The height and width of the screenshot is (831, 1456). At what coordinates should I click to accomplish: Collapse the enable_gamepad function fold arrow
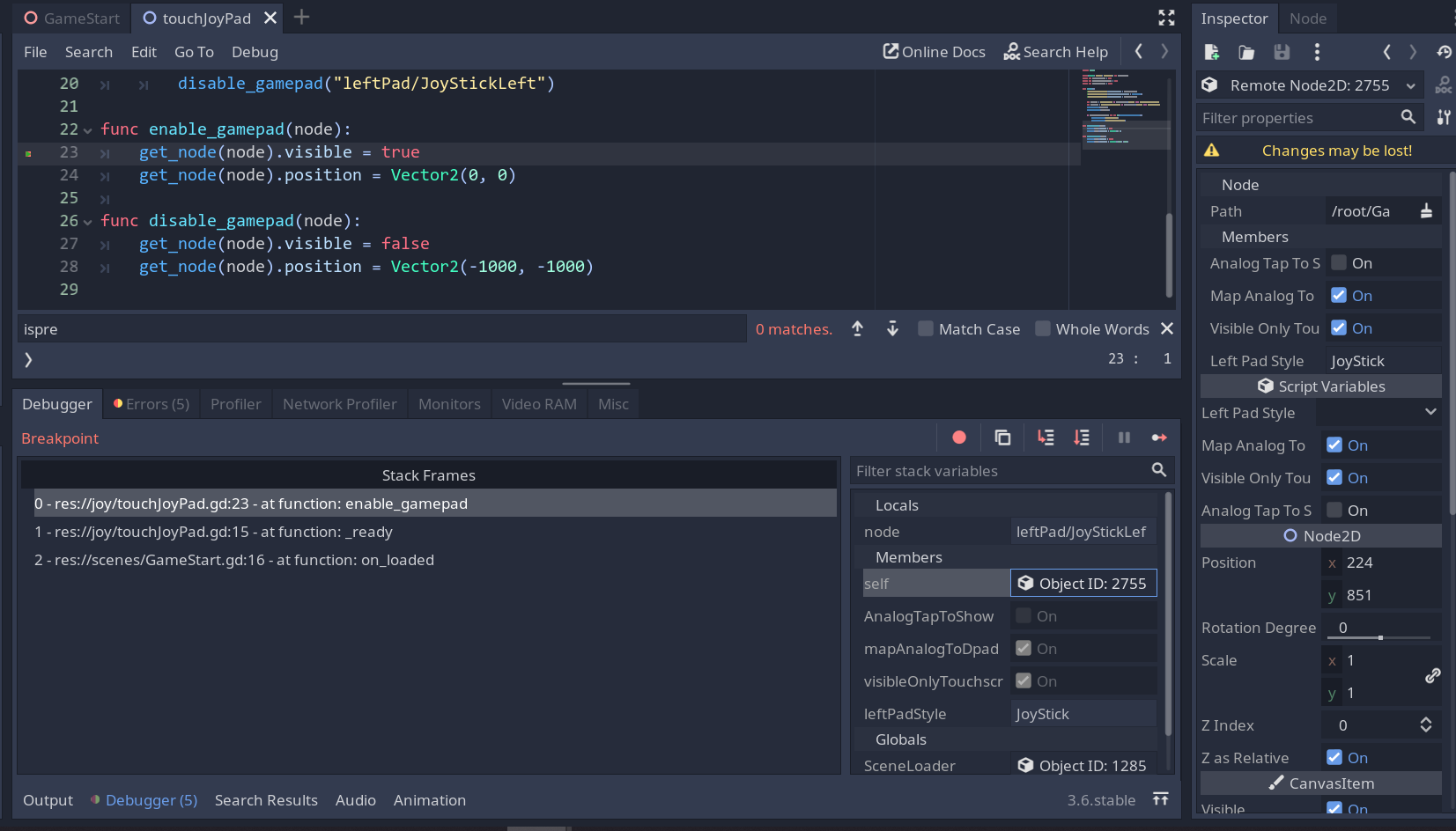[x=87, y=130]
